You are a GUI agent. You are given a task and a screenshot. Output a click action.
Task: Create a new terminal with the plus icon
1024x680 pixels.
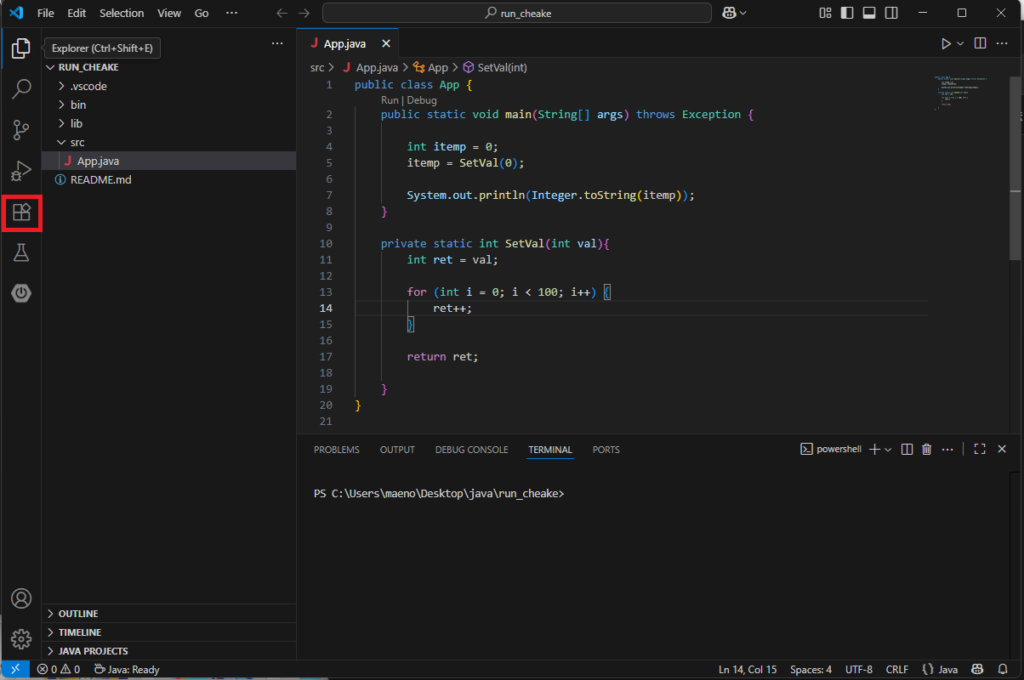[874, 449]
